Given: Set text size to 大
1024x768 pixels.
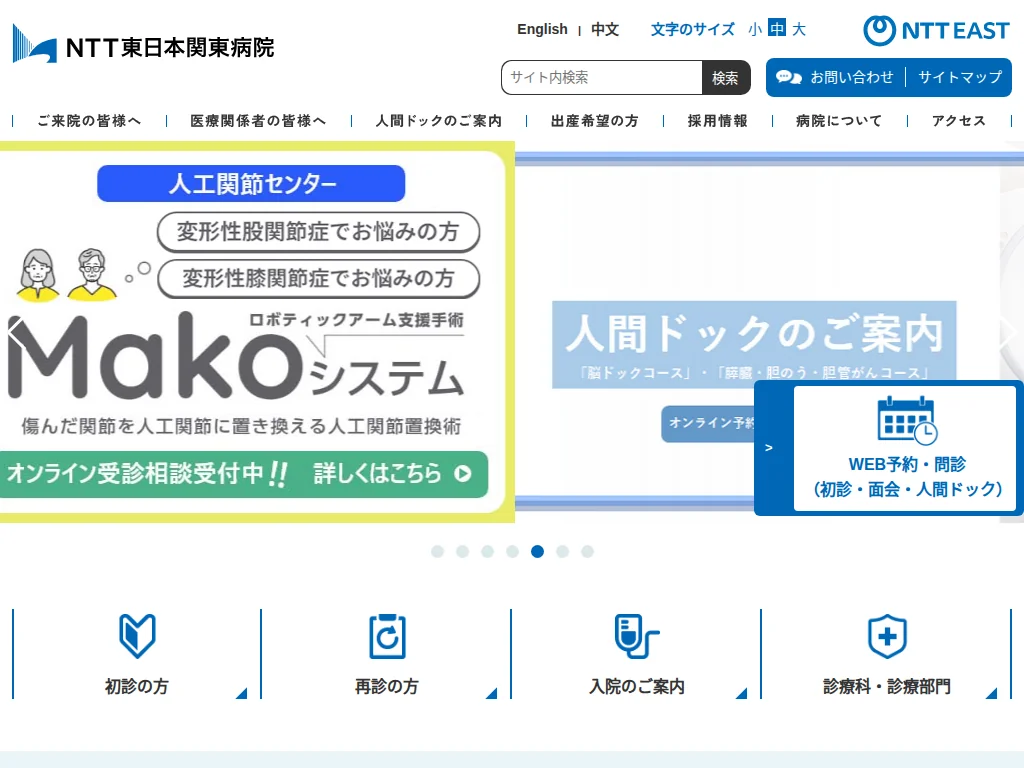Looking at the screenshot, I should coord(799,29).
